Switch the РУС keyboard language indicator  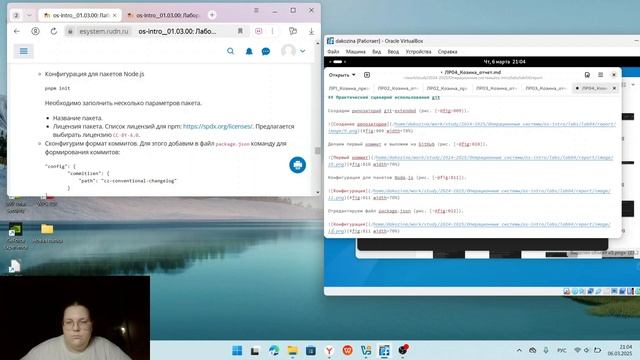(x=562, y=350)
